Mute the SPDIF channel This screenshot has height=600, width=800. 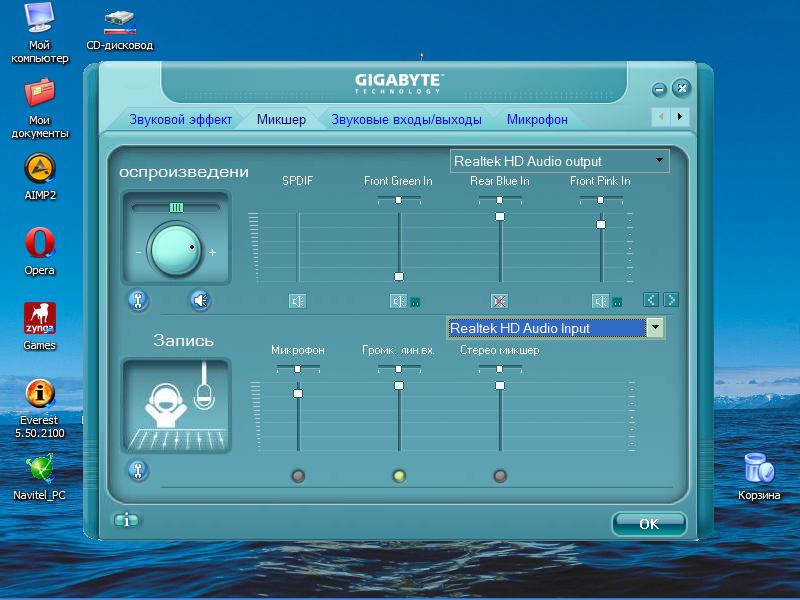pos(298,301)
